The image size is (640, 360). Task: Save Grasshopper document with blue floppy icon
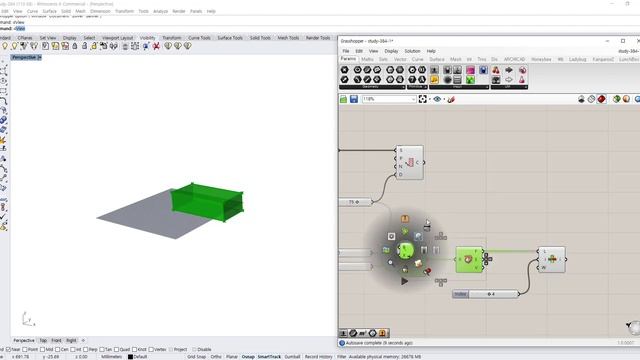tap(354, 99)
